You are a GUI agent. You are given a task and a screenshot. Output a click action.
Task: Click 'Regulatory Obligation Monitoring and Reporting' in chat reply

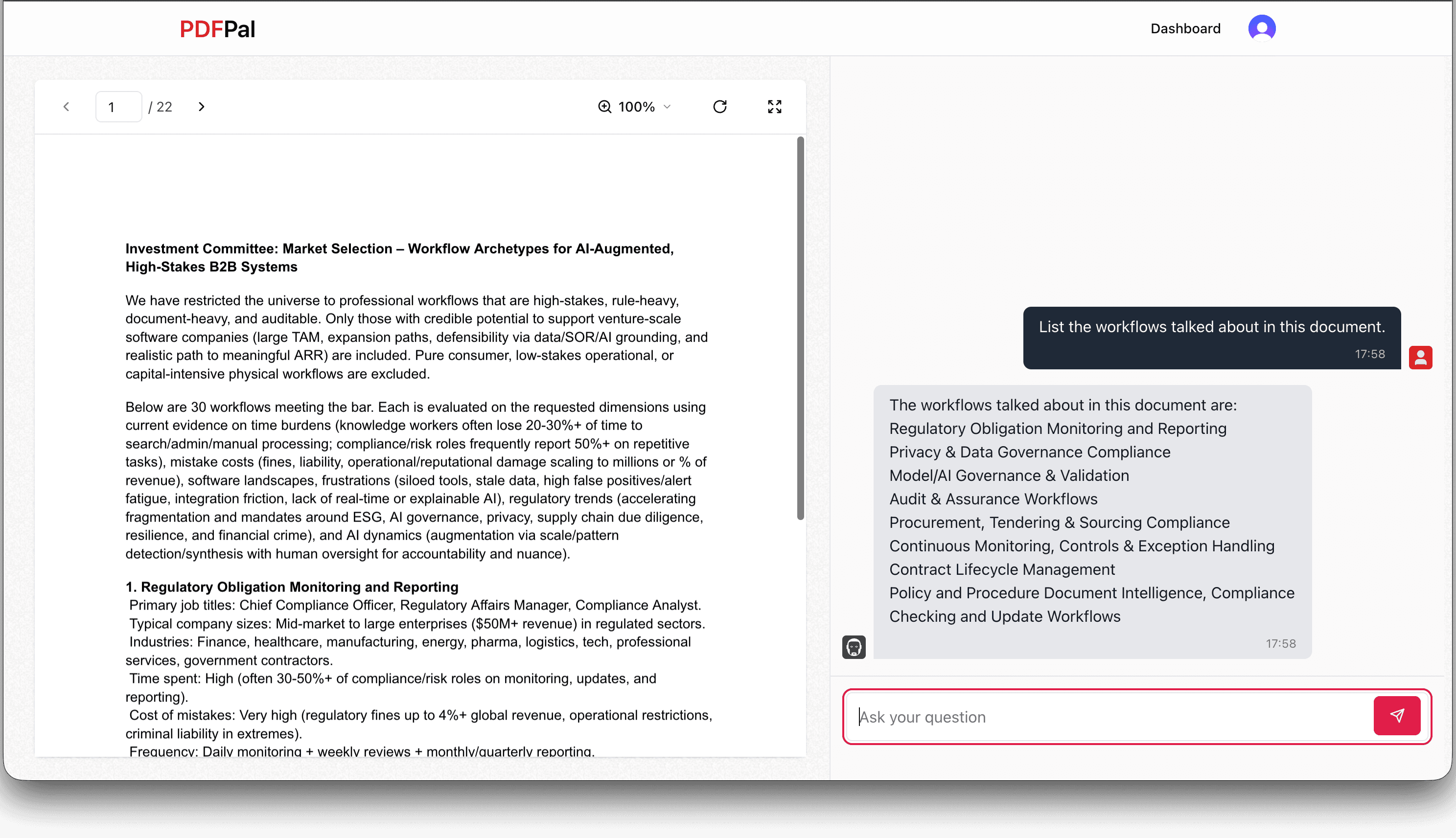tap(1058, 428)
